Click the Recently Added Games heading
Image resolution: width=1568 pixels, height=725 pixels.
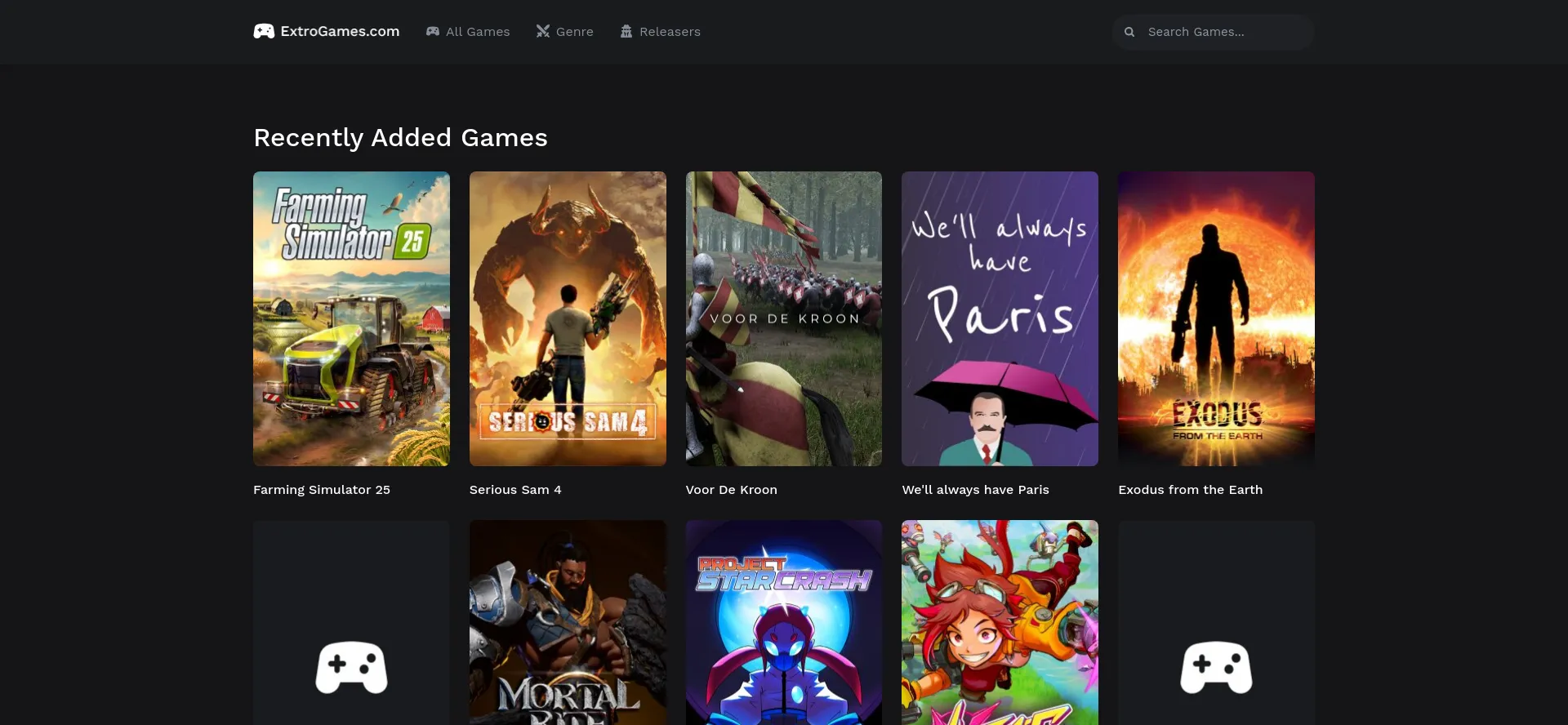click(x=400, y=138)
